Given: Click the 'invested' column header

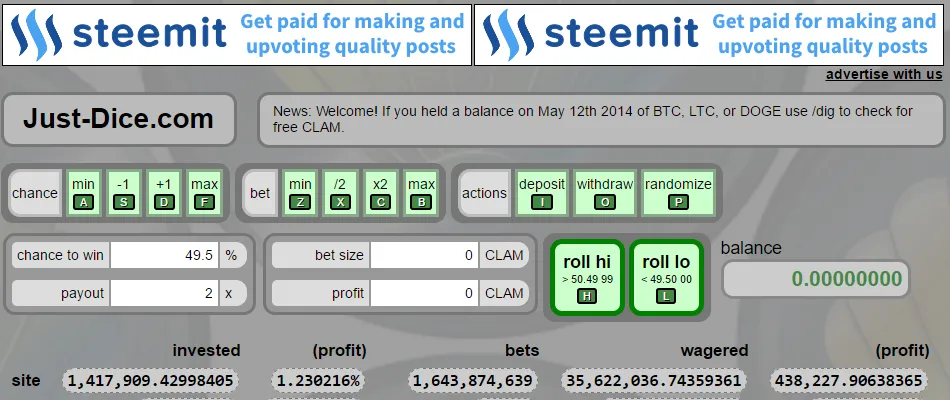Looking at the screenshot, I should point(206,350).
